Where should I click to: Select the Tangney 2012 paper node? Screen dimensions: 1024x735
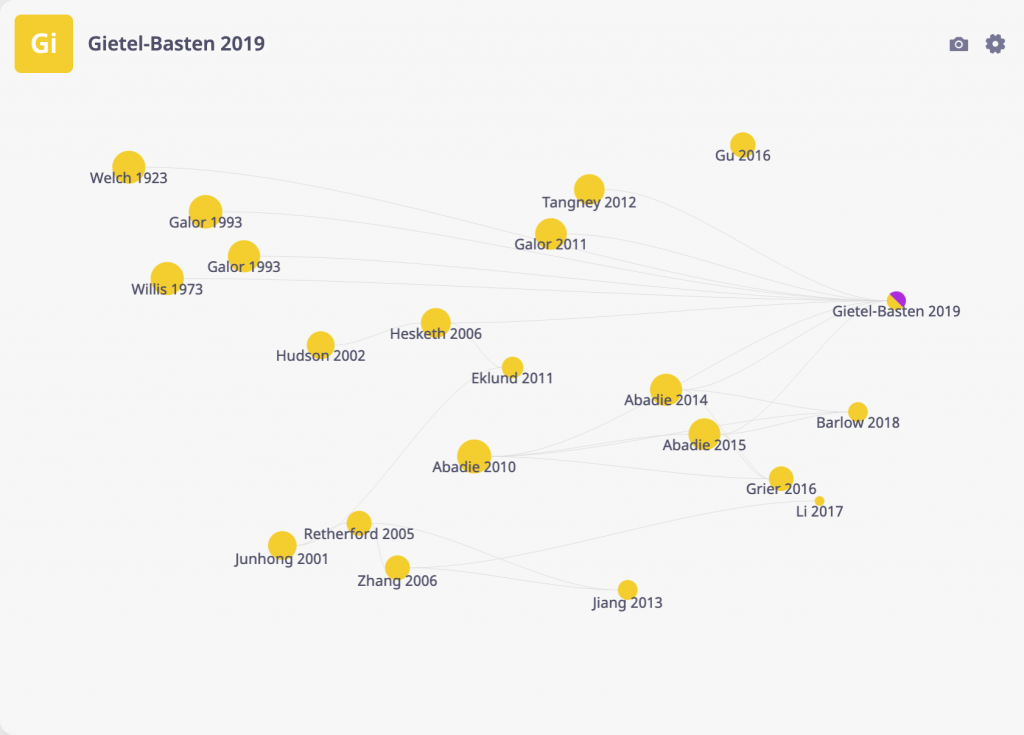588,187
